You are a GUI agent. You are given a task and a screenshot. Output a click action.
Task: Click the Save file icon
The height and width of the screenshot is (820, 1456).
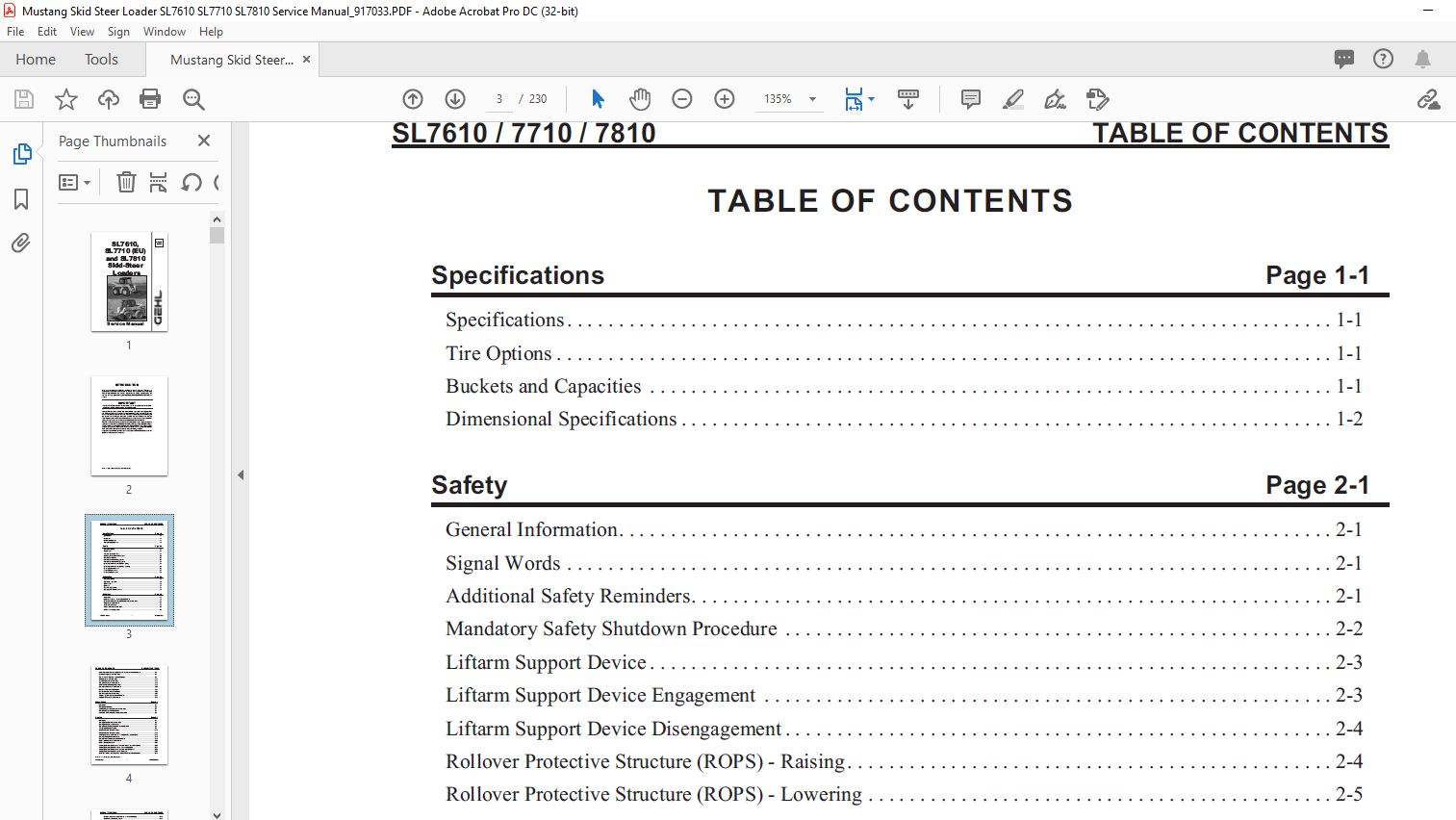[x=24, y=99]
